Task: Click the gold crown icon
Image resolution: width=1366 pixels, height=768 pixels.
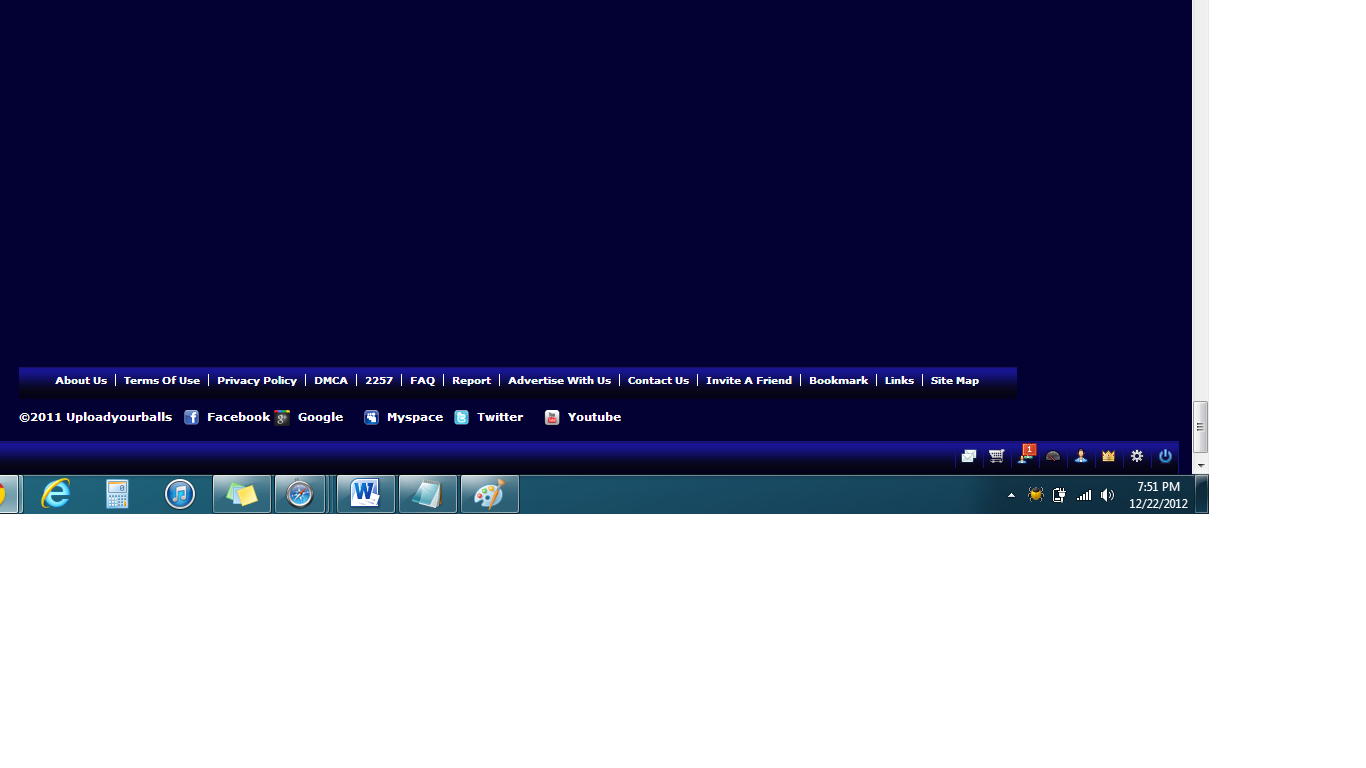Action: (1108, 456)
